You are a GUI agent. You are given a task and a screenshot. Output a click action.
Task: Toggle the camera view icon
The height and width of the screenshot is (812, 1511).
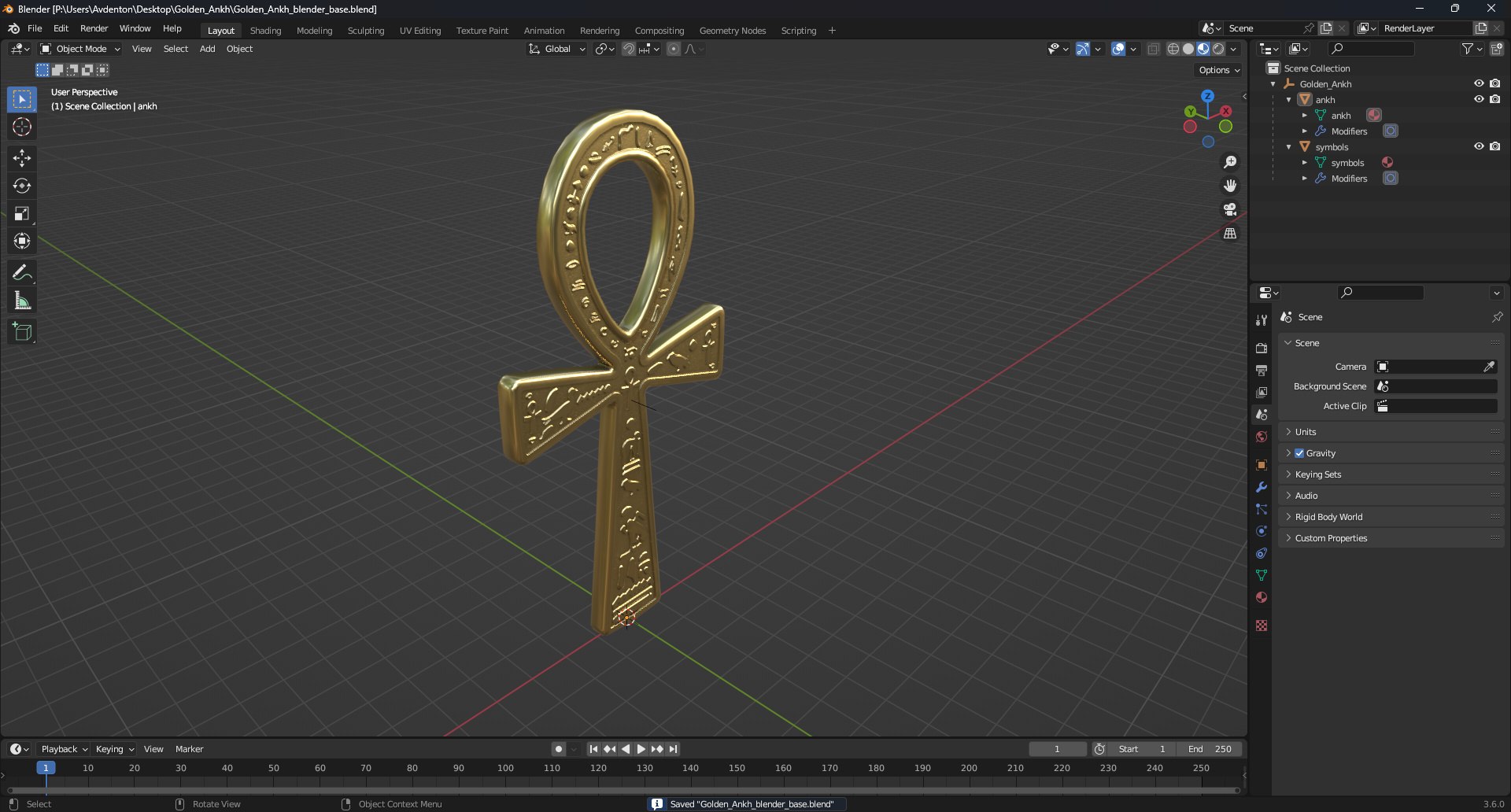pyautogui.click(x=1230, y=209)
